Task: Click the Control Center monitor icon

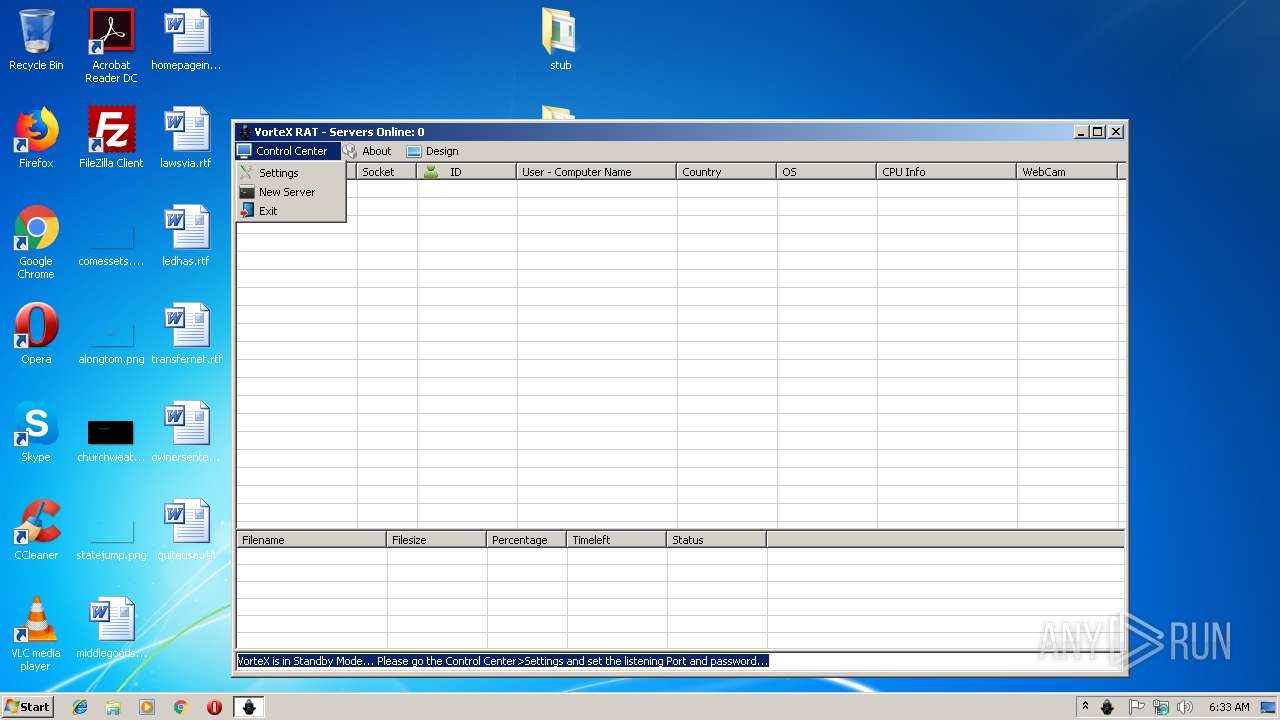Action: click(244, 151)
